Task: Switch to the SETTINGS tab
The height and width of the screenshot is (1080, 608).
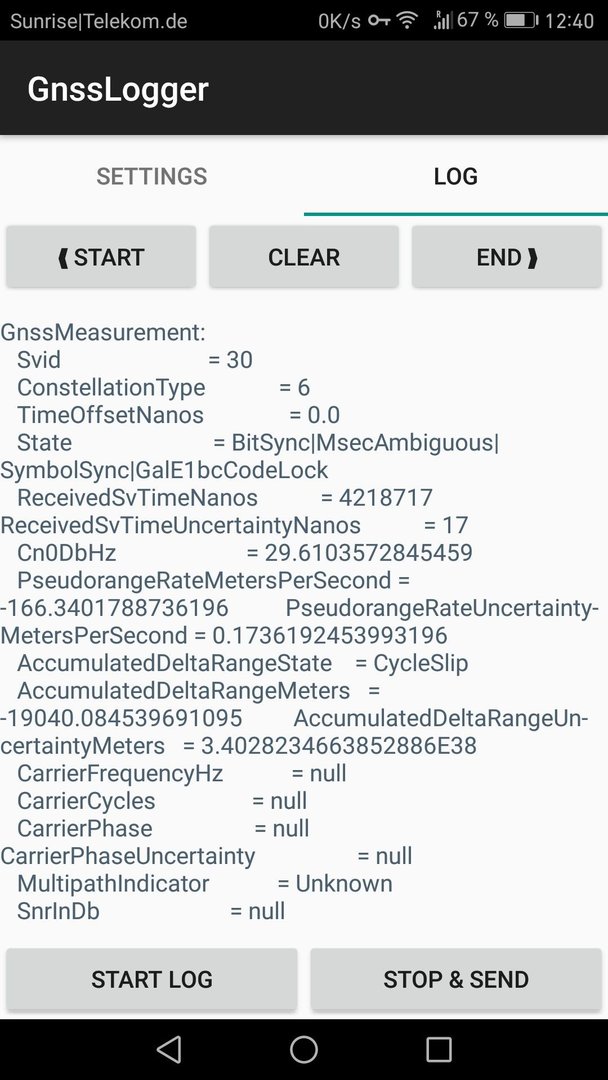Action: point(151,176)
